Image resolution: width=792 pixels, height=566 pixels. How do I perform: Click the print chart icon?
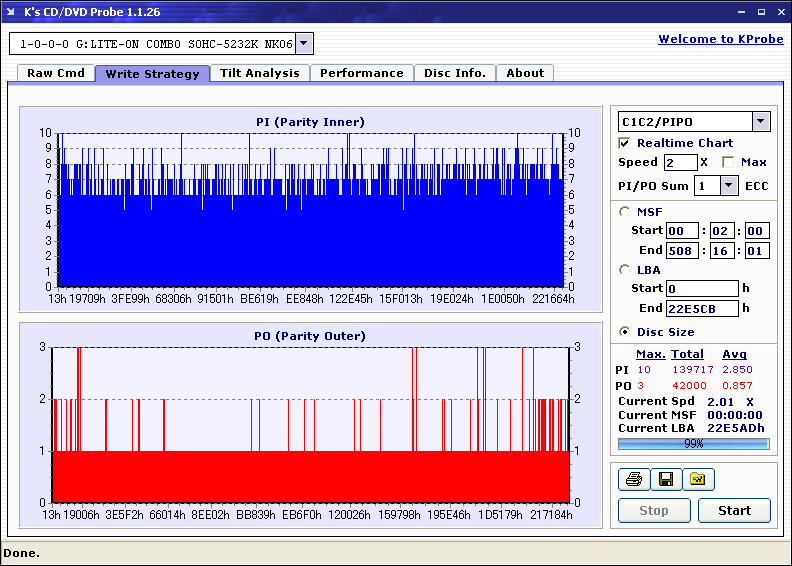pos(634,480)
